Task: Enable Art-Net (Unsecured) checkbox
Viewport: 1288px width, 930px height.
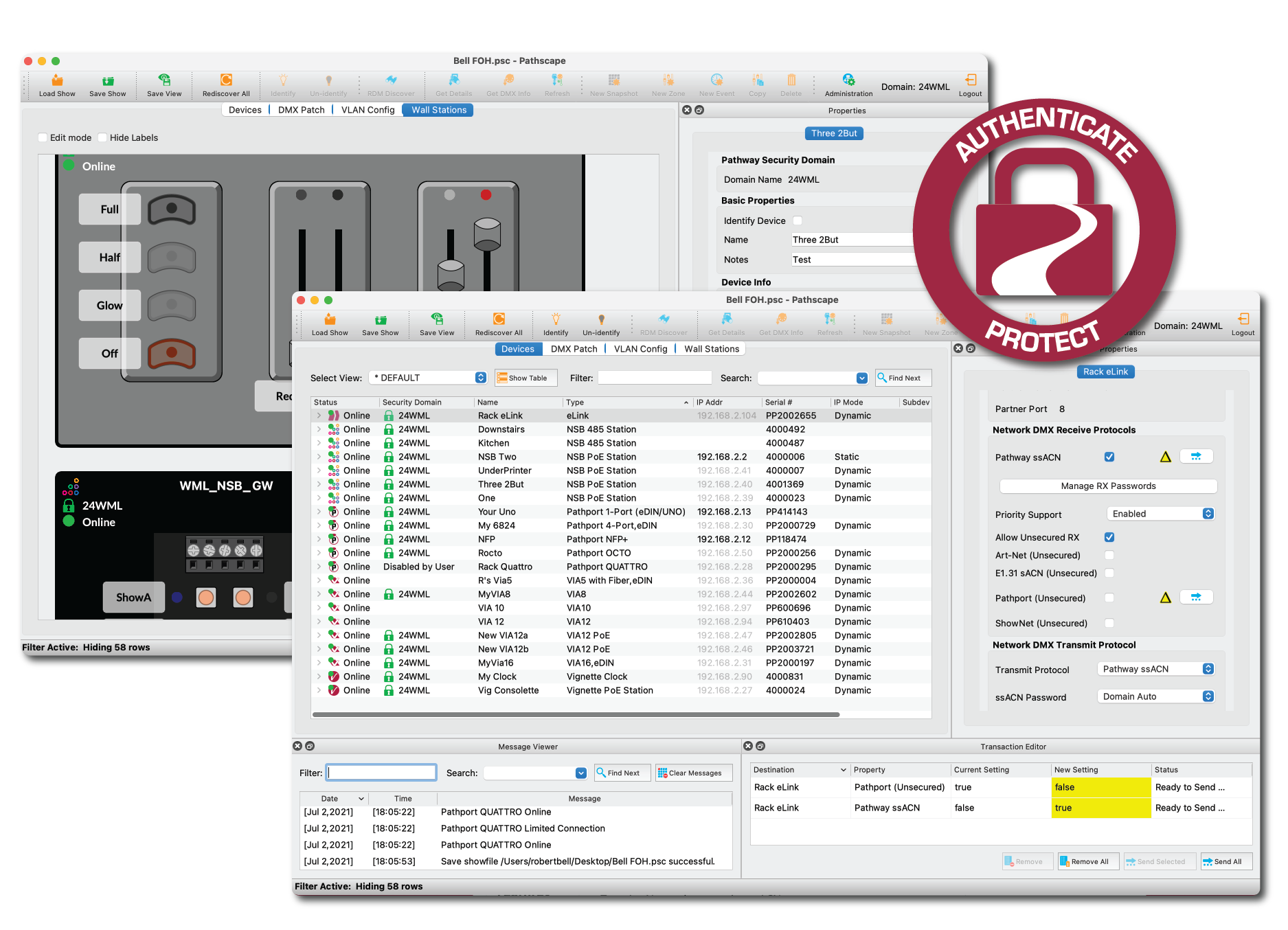Action: 1109,555
